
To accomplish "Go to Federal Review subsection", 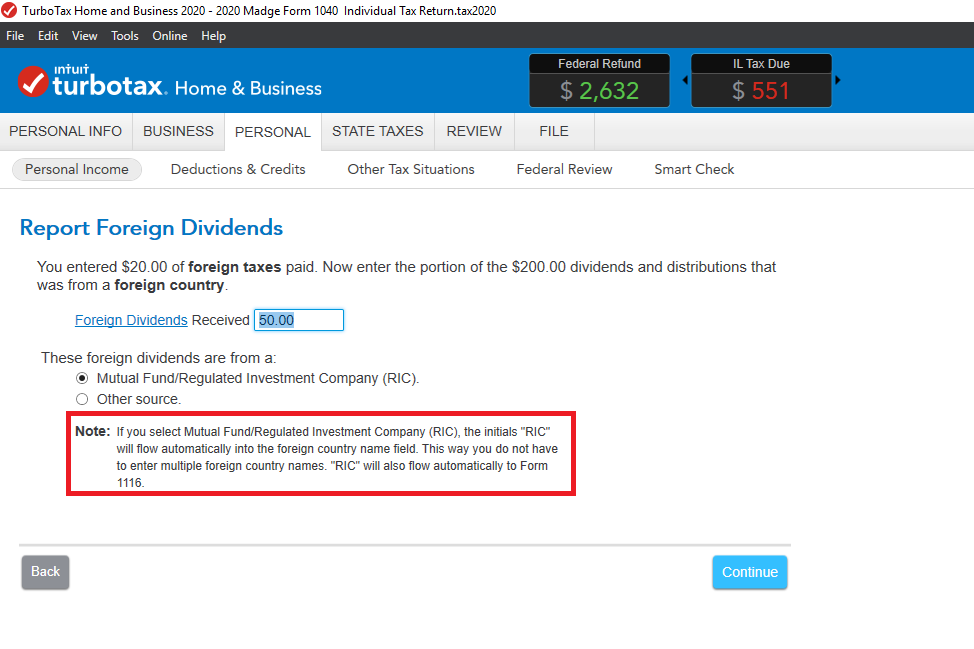I will 564,170.
